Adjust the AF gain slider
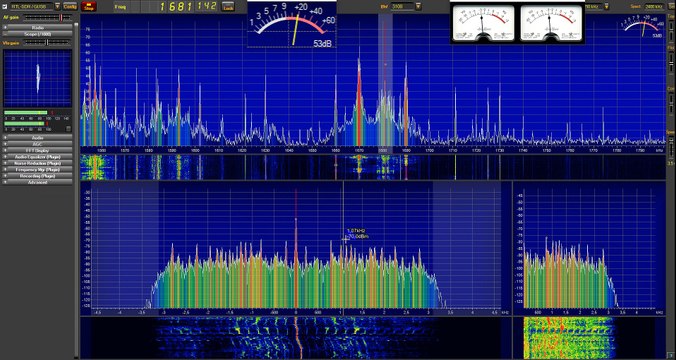 coord(47,17)
